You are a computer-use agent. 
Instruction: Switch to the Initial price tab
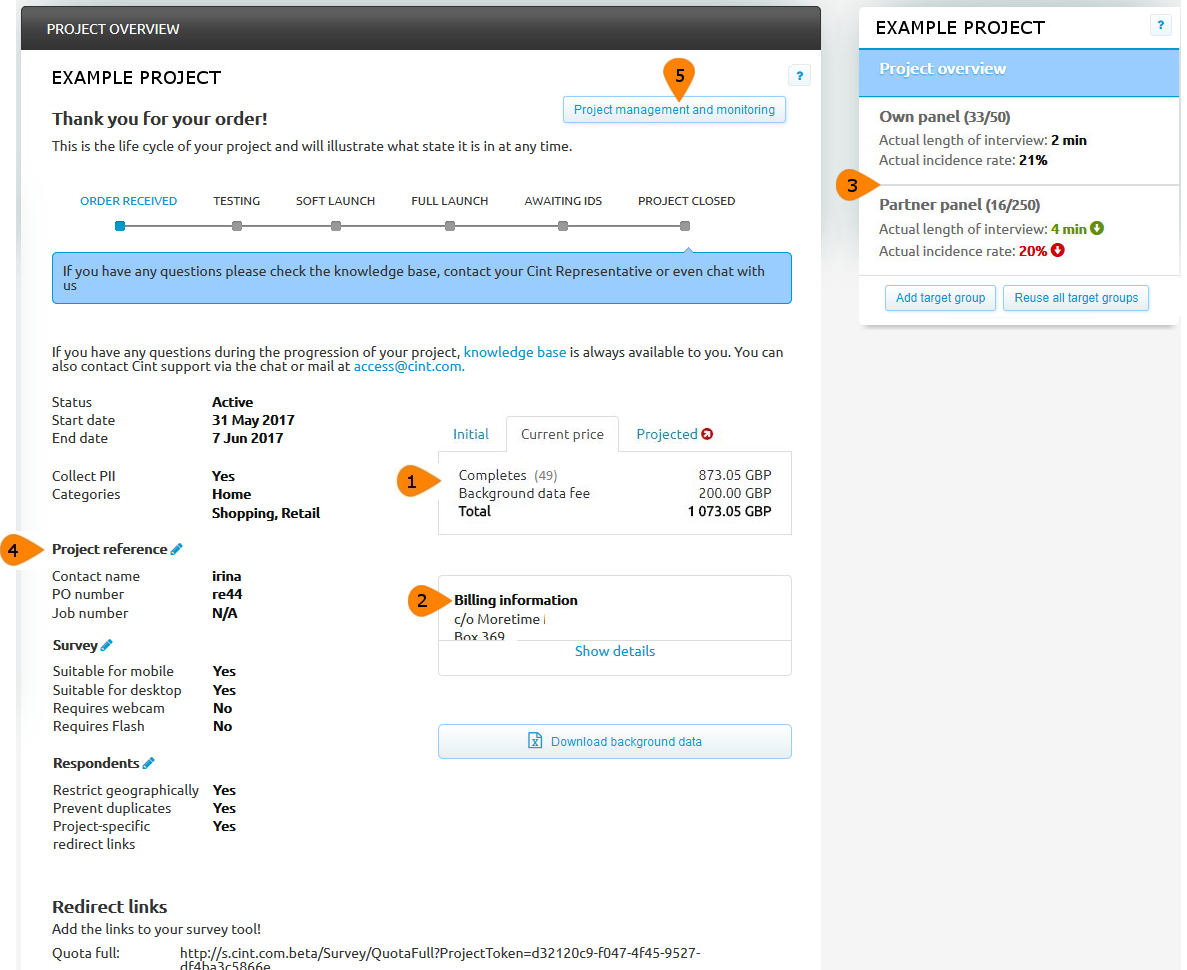[x=470, y=434]
